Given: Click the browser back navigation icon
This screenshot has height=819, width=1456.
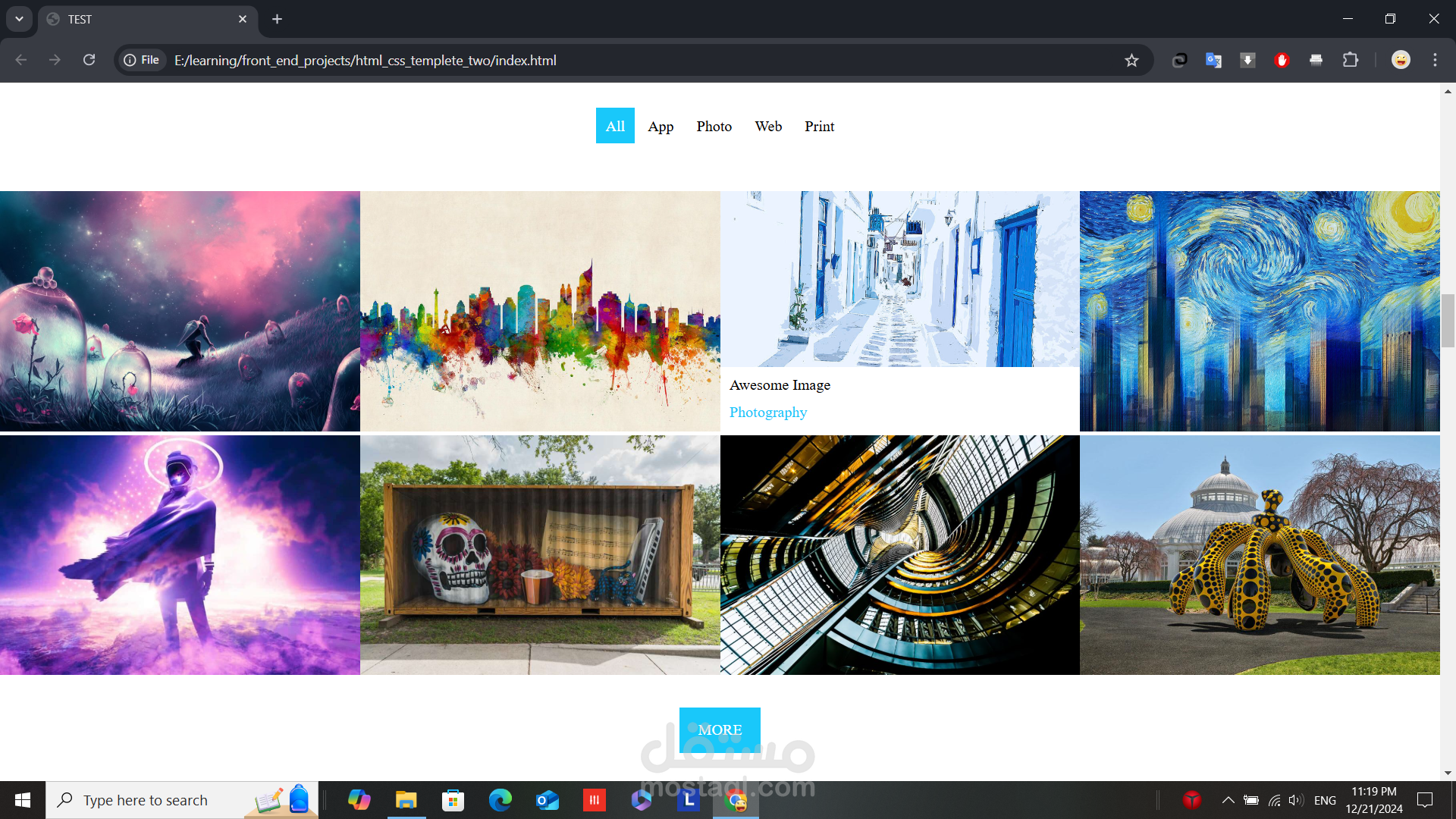Looking at the screenshot, I should click(x=21, y=60).
